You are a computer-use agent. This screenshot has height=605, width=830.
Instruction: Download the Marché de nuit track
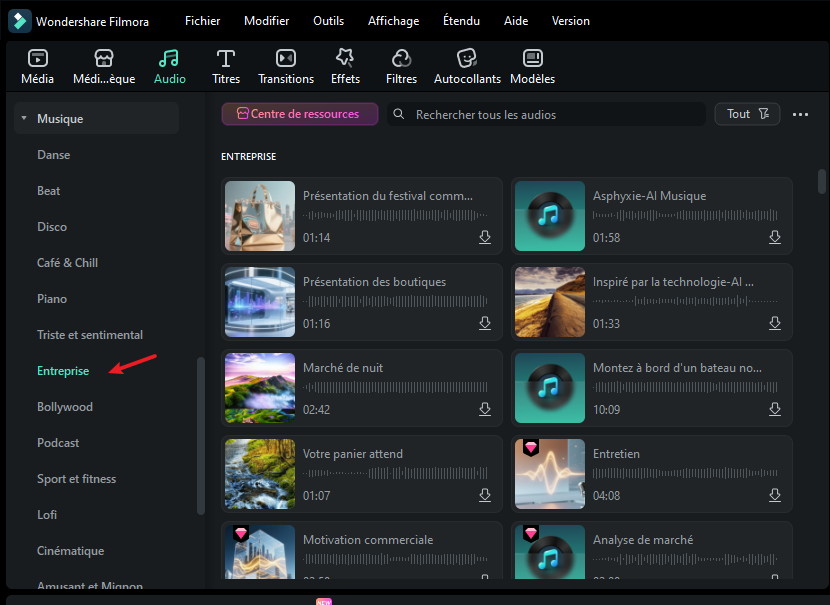[485, 409]
